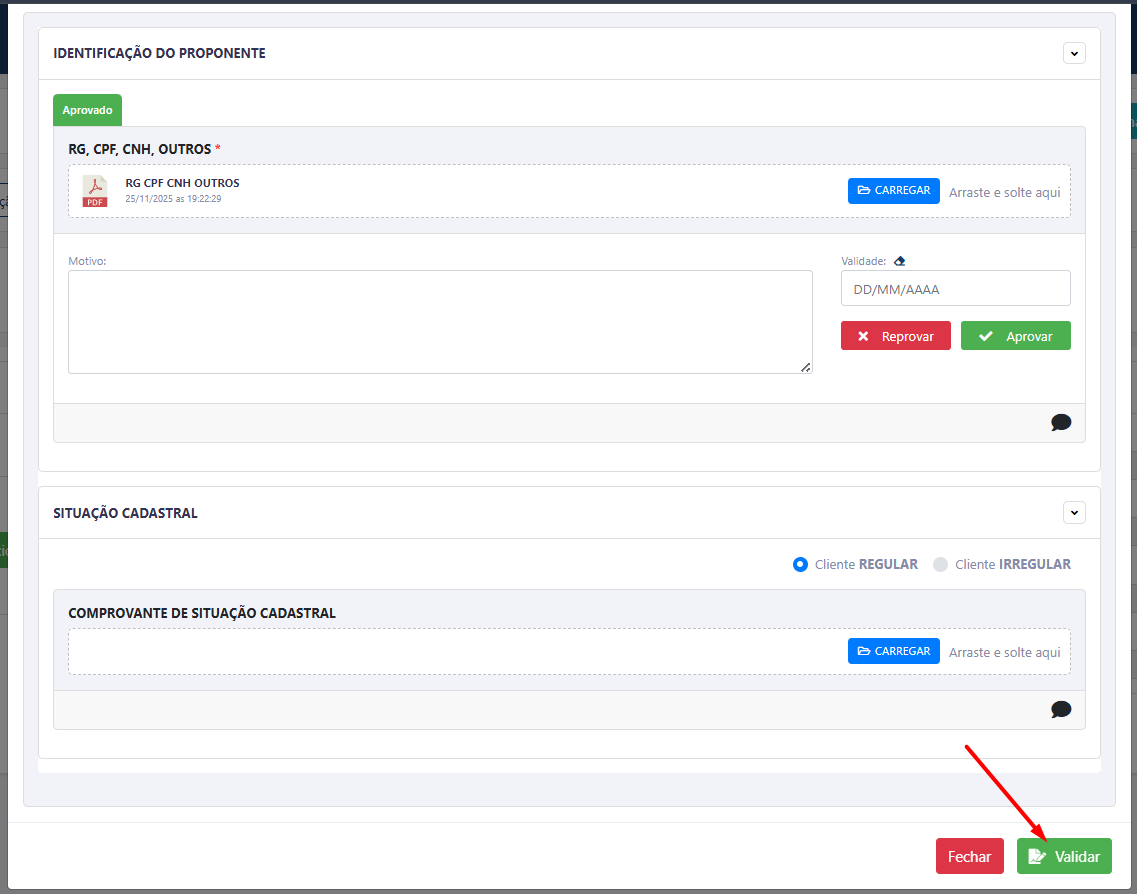Collapse the Situação Cadastral section
Screen dimensions: 1137x894
click(1074, 513)
